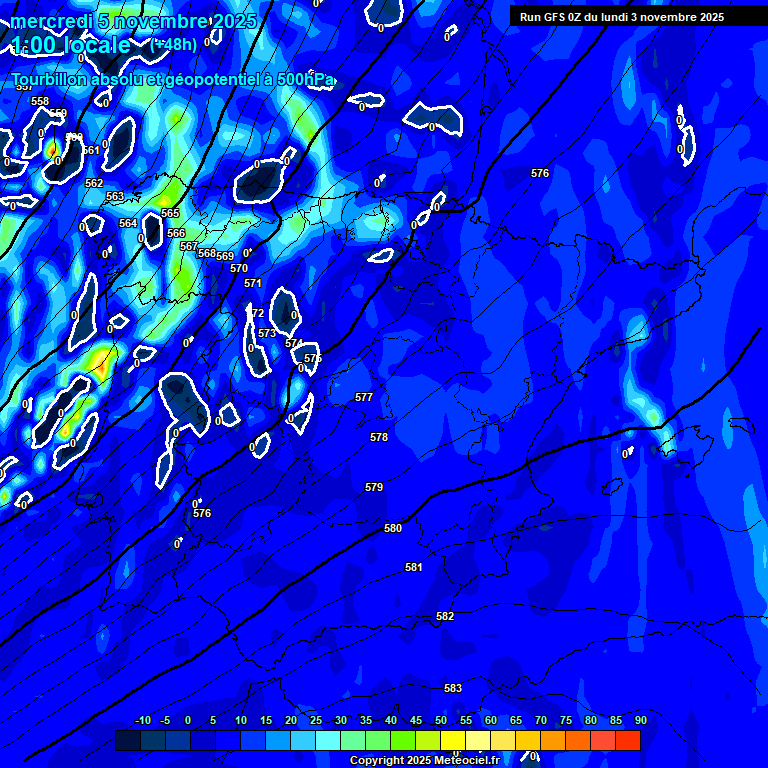
Task: Click the Tourbillon absolu et géopotentiel map title
Action: pos(172,80)
